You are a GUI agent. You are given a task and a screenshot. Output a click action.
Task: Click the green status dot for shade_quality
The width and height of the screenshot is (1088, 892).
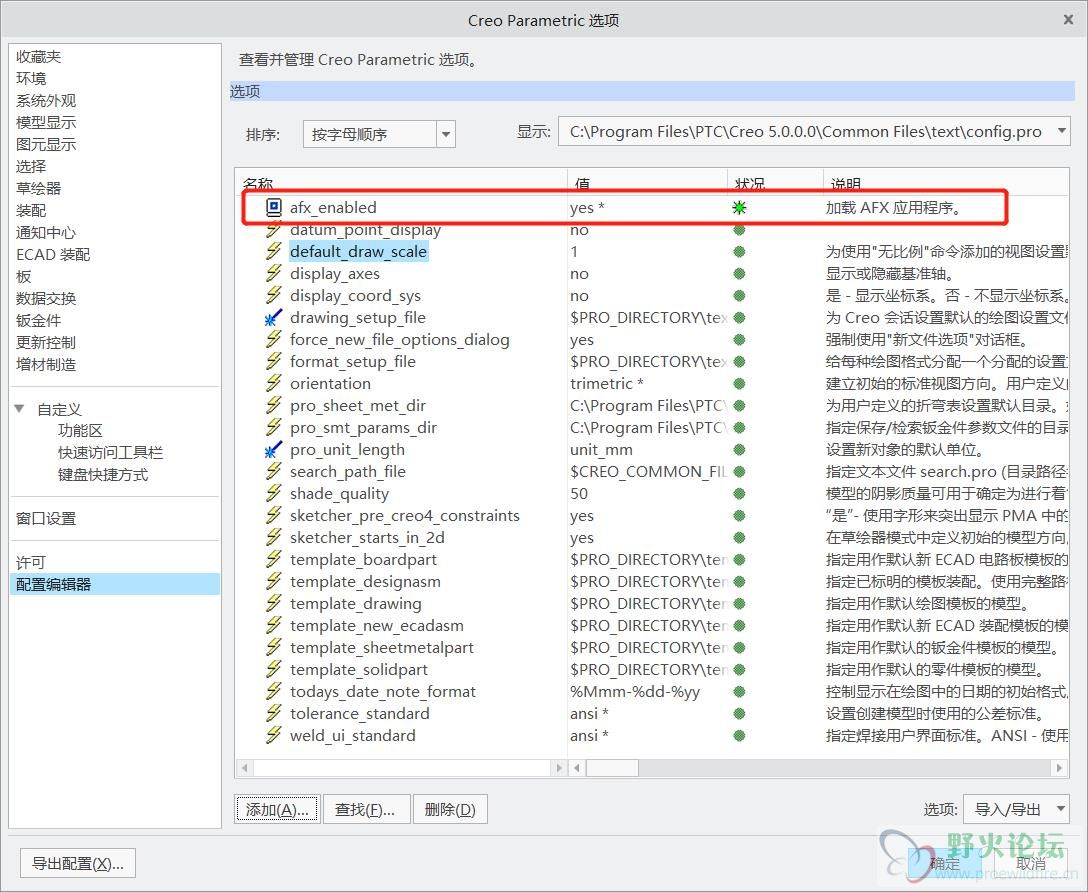740,493
